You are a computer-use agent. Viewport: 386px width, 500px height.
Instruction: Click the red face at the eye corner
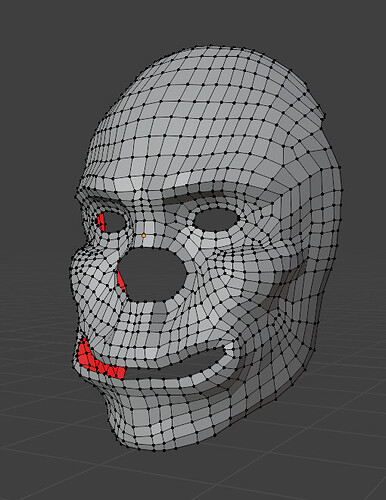pyautogui.click(x=101, y=222)
